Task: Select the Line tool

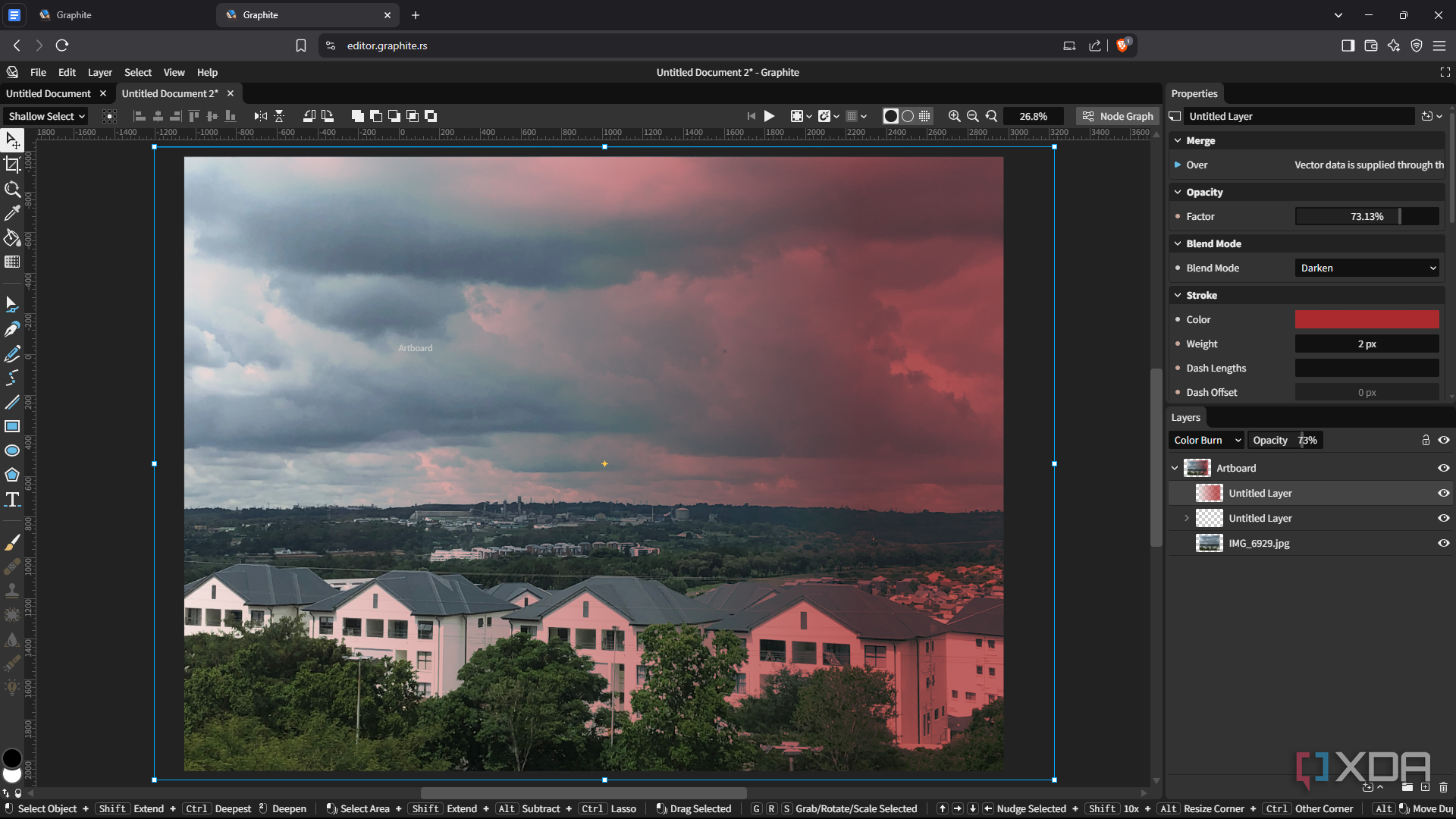Action: point(12,402)
